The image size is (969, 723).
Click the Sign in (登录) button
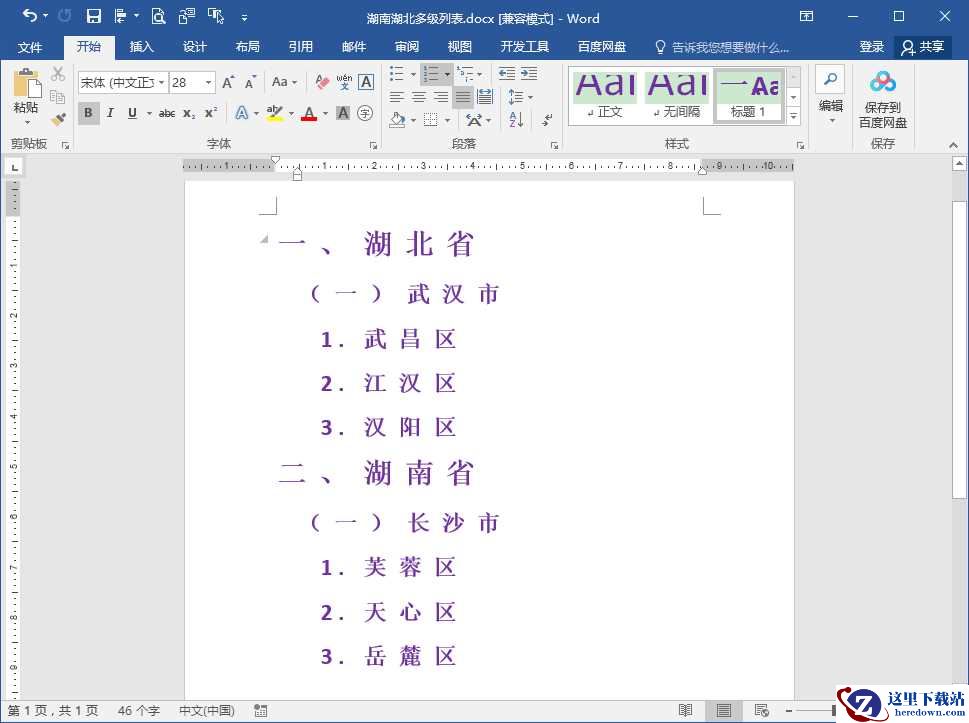tap(871, 47)
